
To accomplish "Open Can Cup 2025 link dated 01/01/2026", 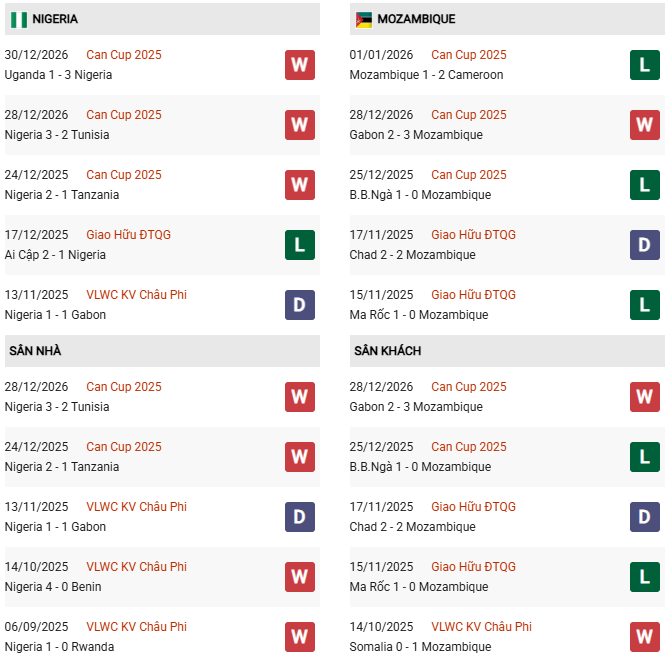I will tap(469, 55).
